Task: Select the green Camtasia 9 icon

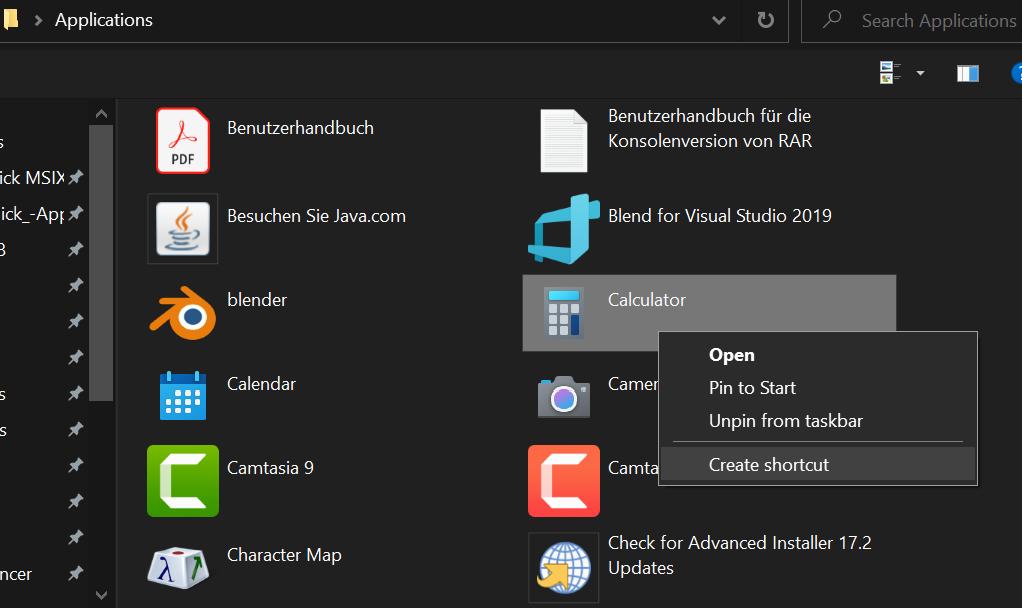Action: pyautogui.click(x=182, y=481)
